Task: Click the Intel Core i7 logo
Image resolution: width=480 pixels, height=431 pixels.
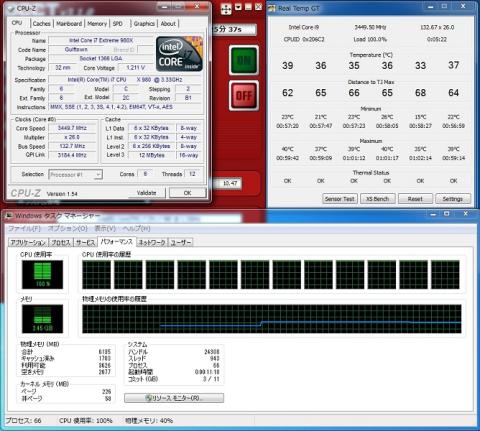Action: click(x=179, y=54)
